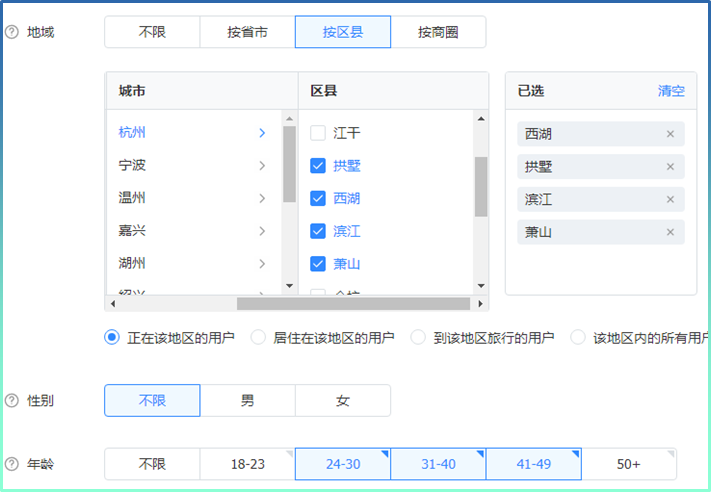The width and height of the screenshot is (711, 492).
Task: Remove 西湖 from selected list
Action: [670, 134]
